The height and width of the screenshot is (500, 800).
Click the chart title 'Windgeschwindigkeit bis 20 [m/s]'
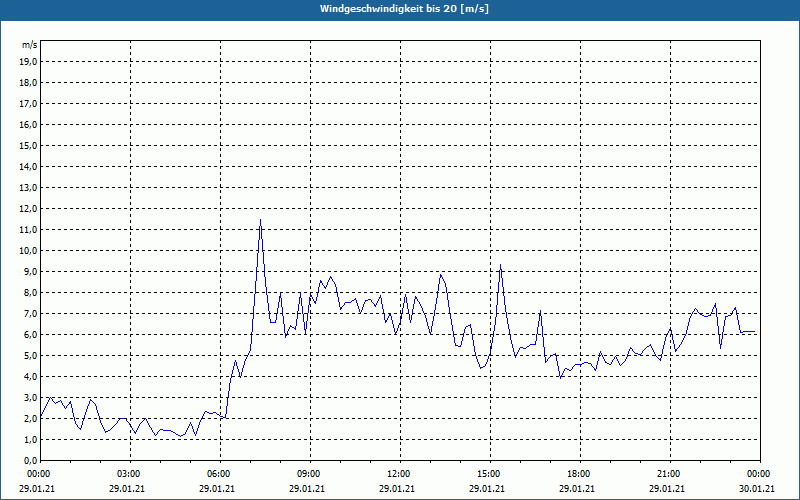point(404,9)
